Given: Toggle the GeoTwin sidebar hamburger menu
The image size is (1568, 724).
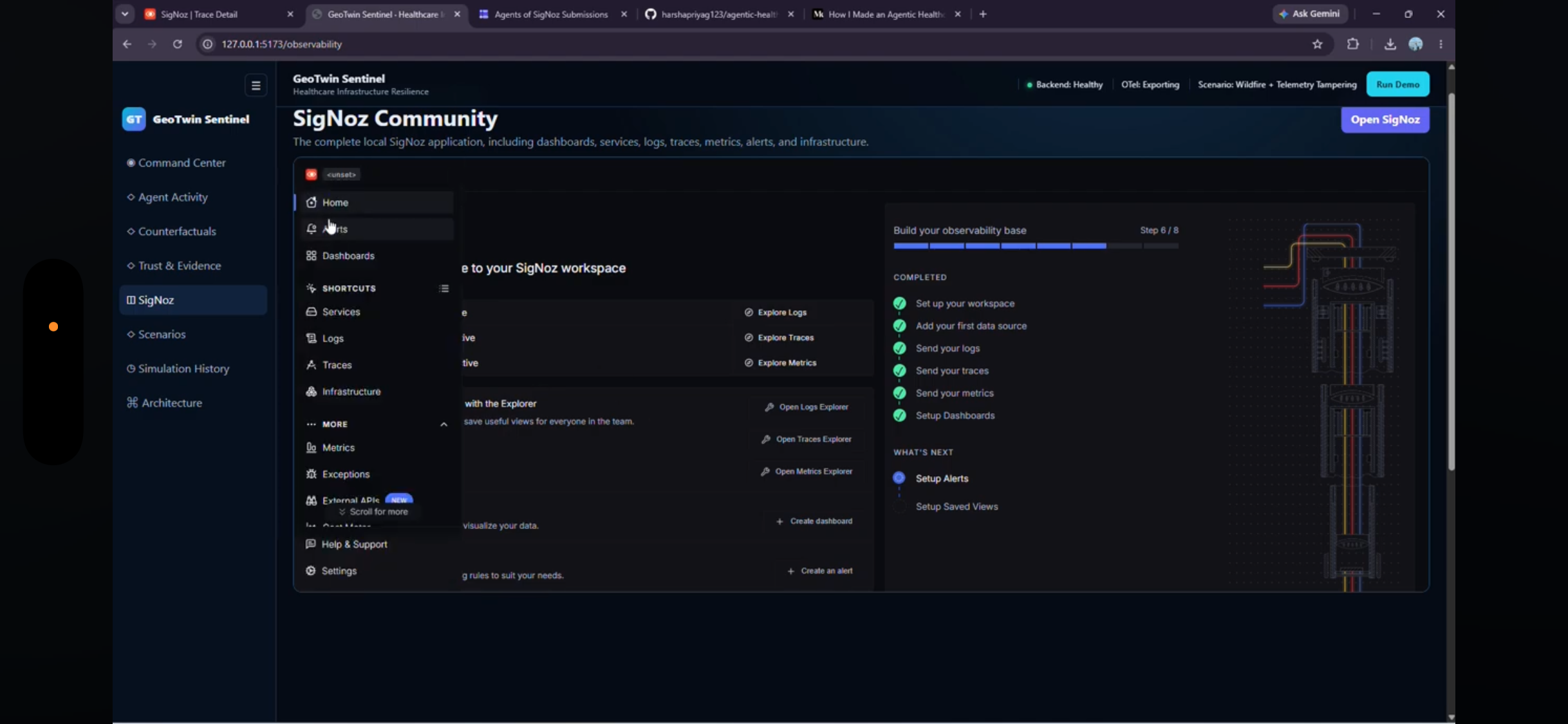Looking at the screenshot, I should click(x=256, y=86).
